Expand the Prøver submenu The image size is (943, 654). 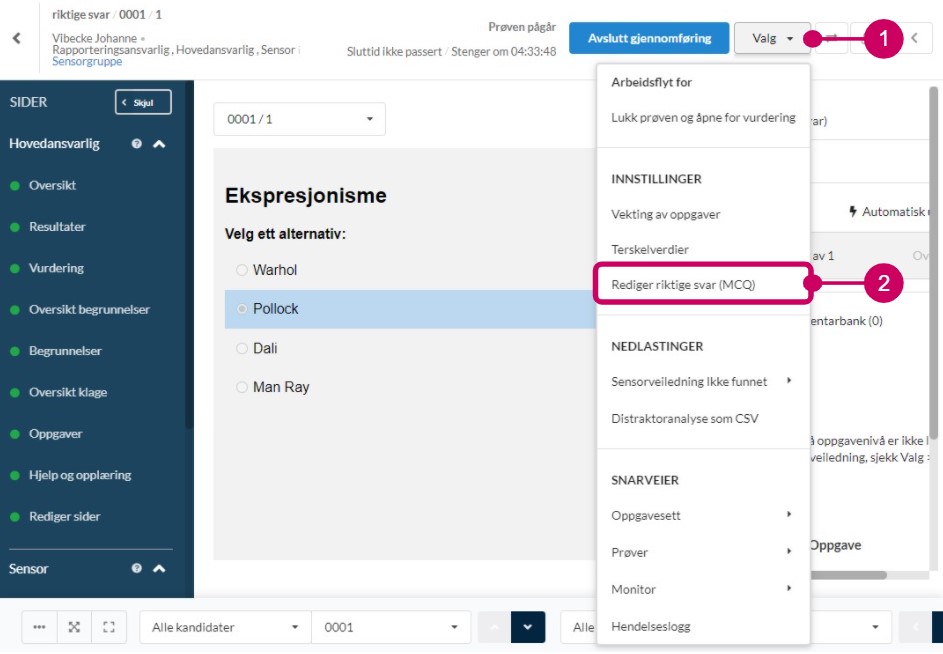[x=789, y=551]
